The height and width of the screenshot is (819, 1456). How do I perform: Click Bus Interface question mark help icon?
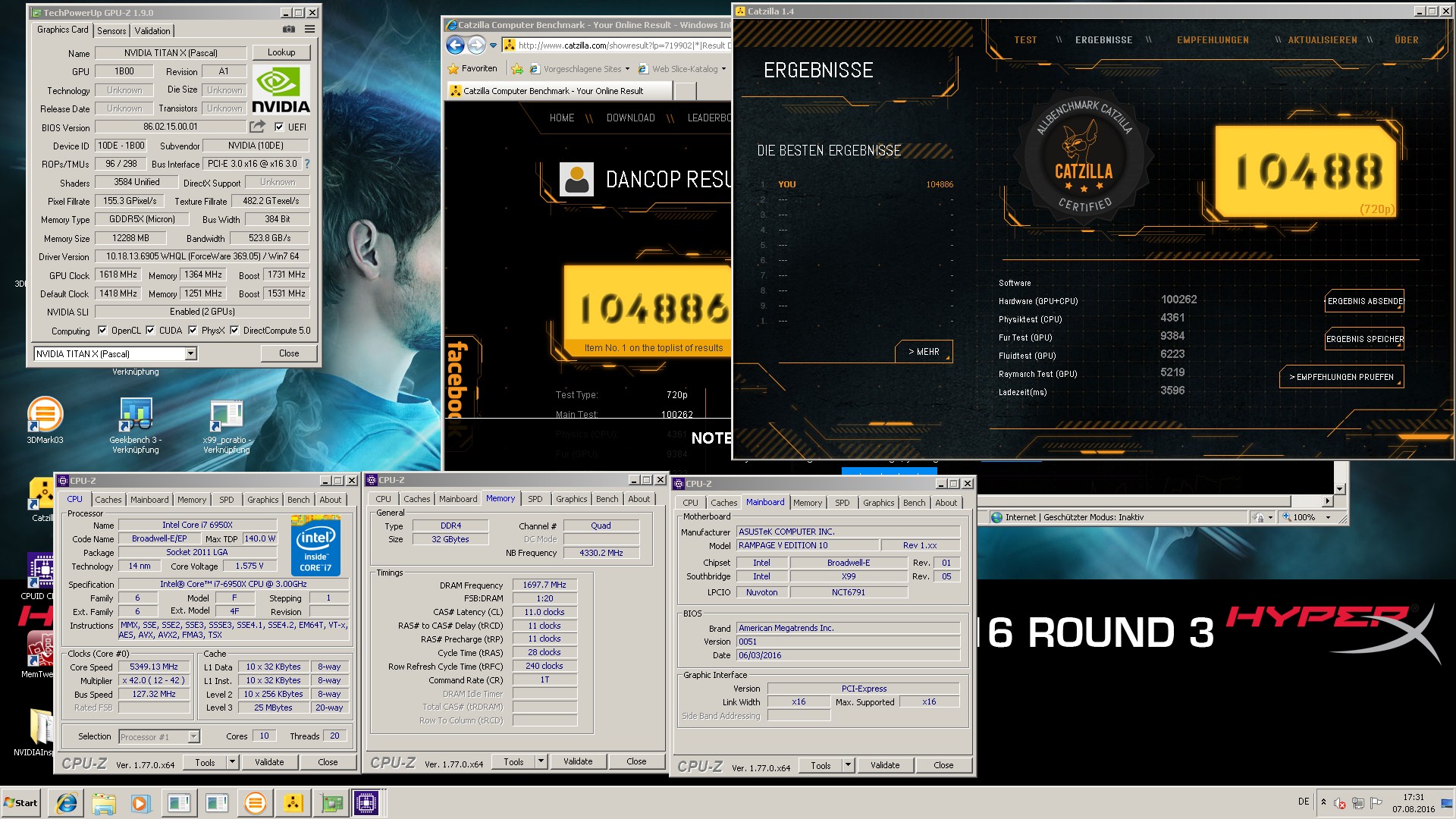[x=307, y=164]
